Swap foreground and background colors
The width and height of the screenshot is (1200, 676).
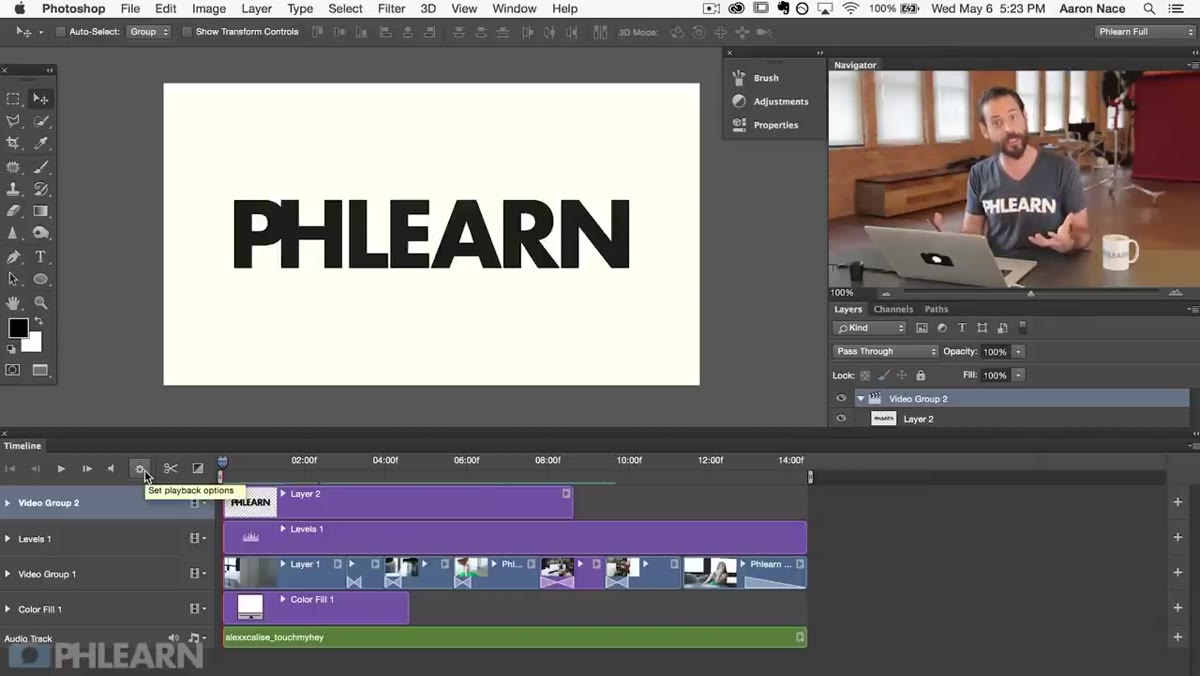coord(38,322)
